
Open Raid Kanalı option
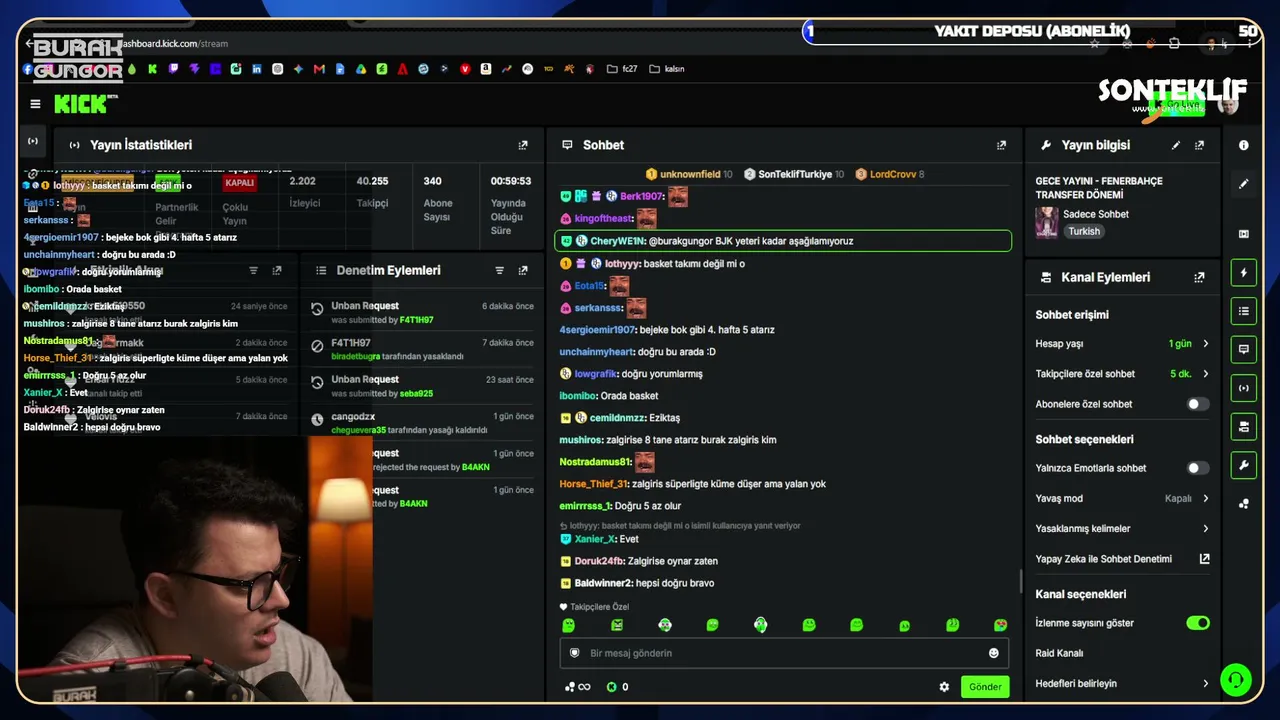click(1060, 653)
